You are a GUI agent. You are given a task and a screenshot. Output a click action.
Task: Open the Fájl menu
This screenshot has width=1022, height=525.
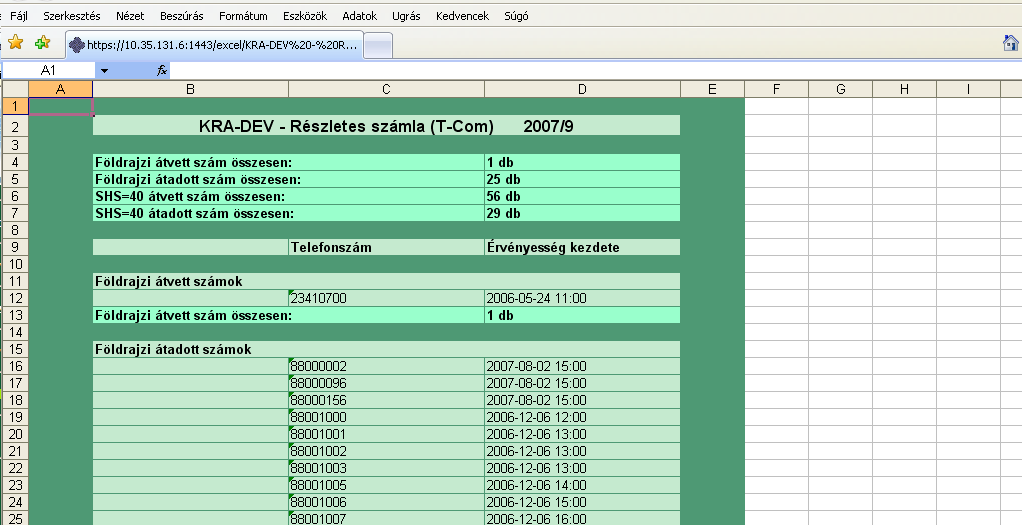click(x=19, y=16)
